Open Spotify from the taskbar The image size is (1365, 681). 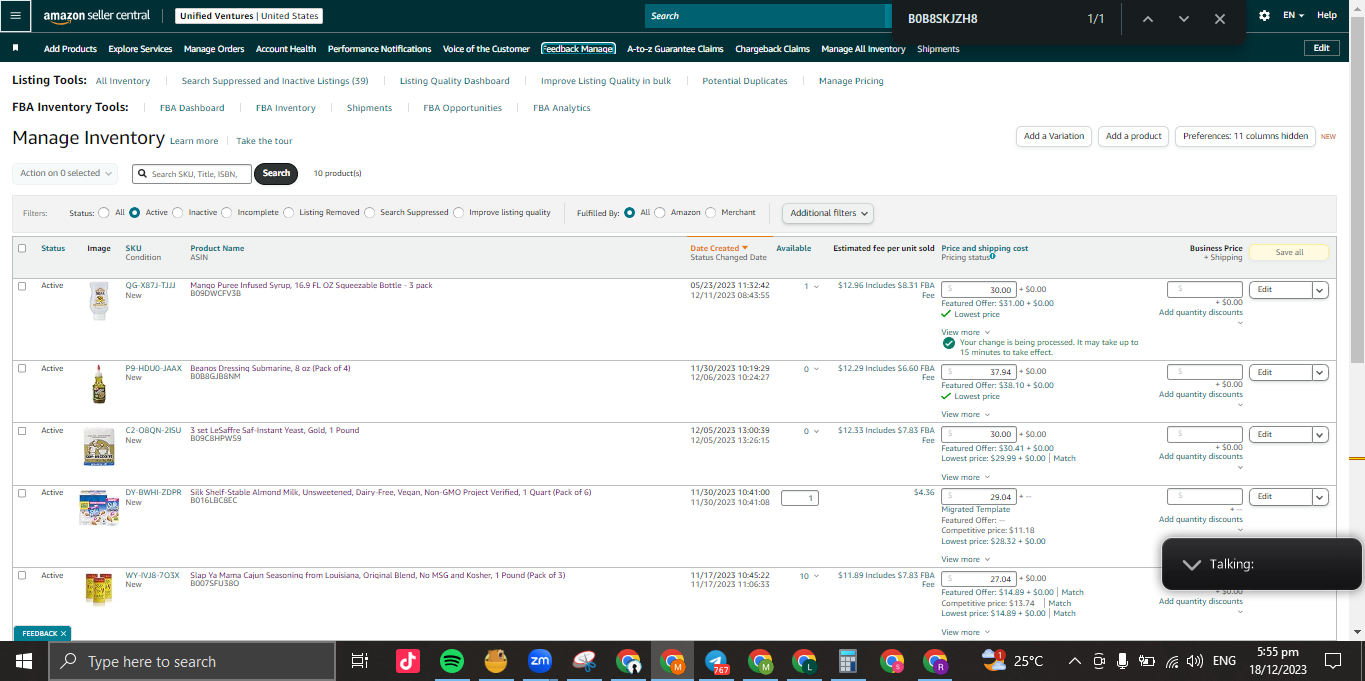click(451, 661)
